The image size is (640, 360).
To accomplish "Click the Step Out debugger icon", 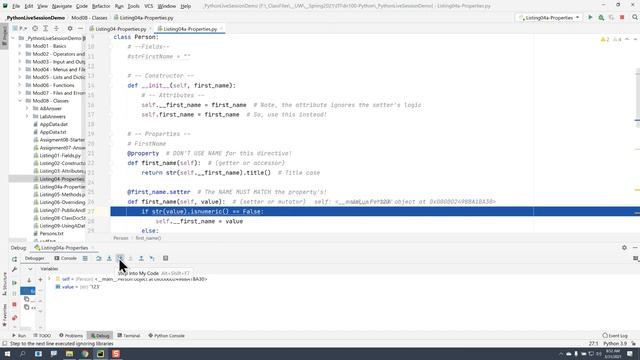I will [141, 258].
